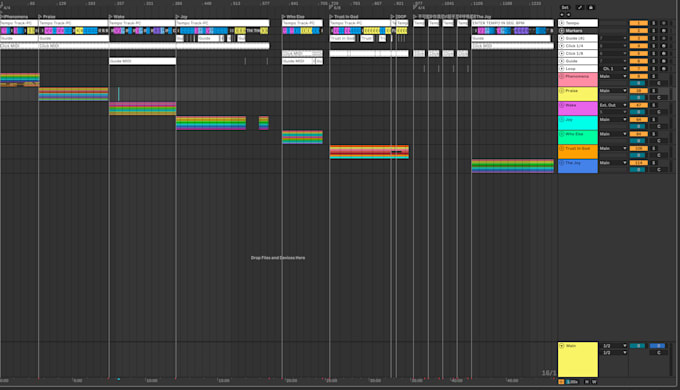Select the Who Else track header
Viewport: 680px width, 390px height.
[x=578, y=137]
